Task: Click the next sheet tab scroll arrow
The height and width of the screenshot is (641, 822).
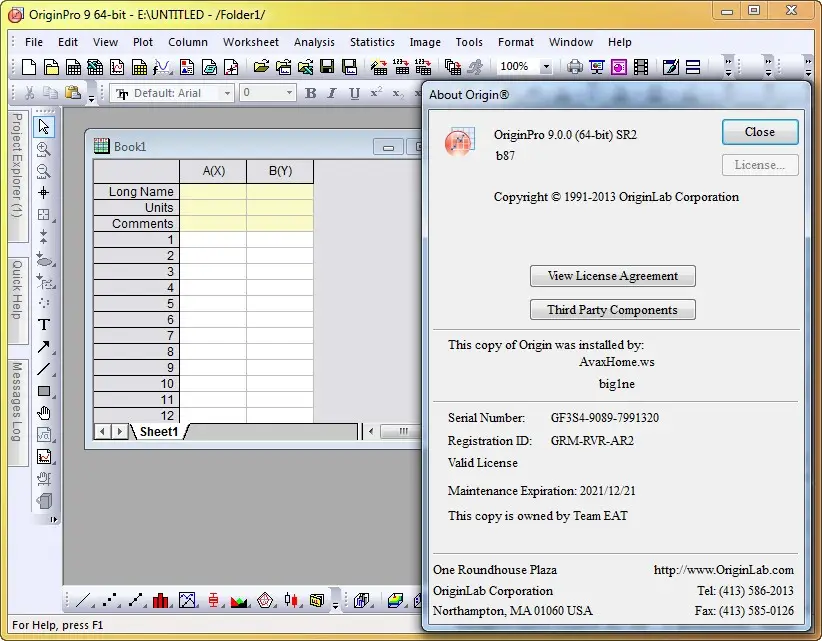Action: (x=120, y=432)
